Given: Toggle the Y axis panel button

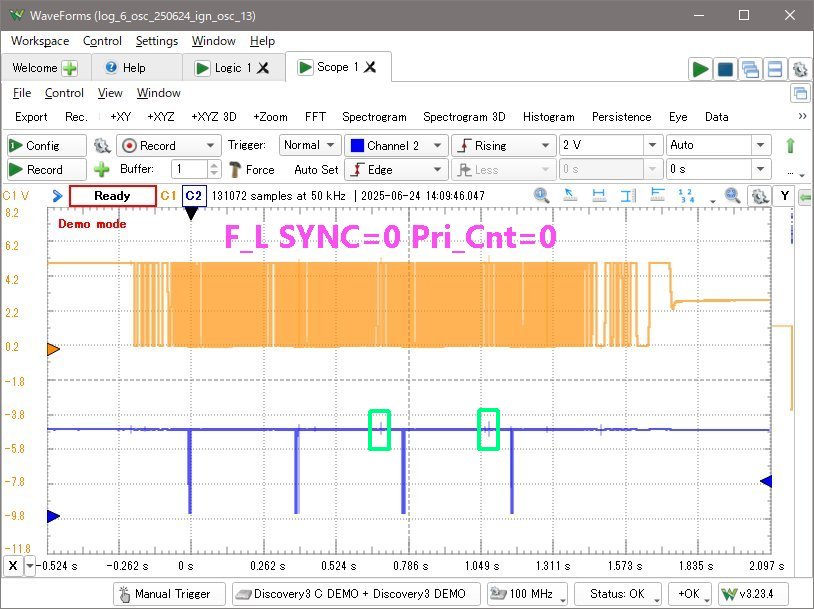Looking at the screenshot, I should tap(784, 196).
